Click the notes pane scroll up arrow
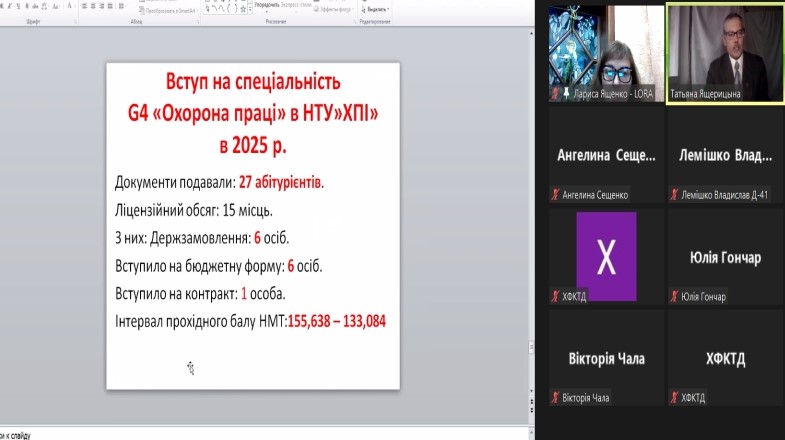 click(x=531, y=430)
